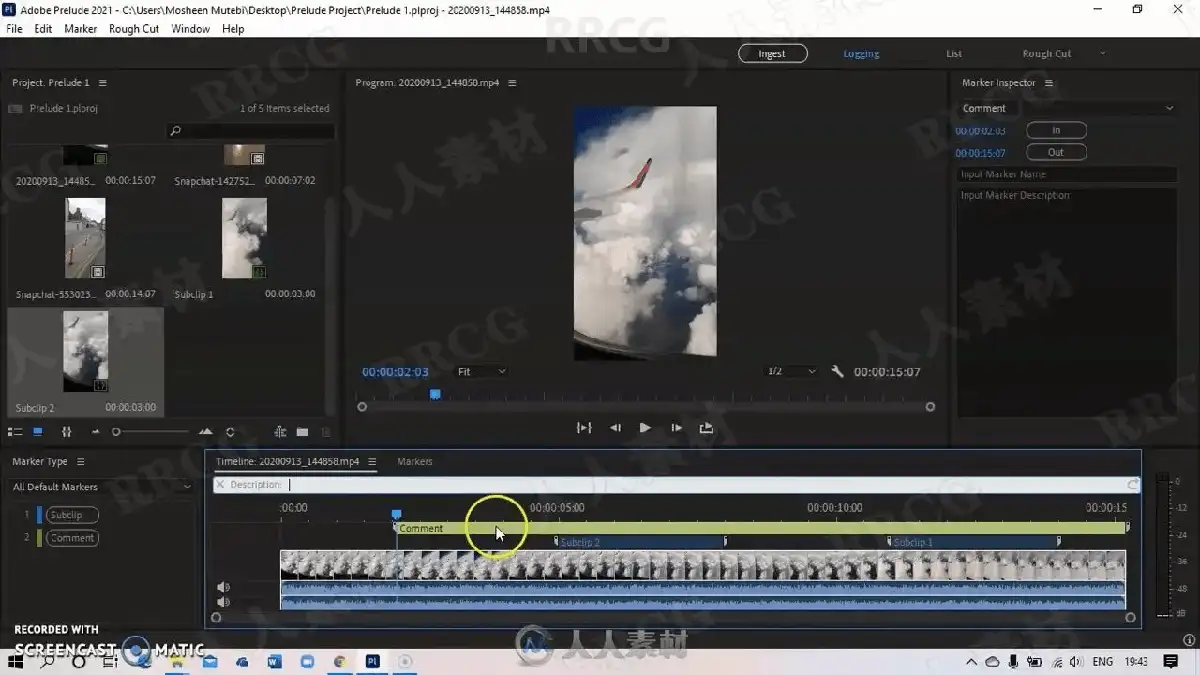1200x675 pixels.
Task: Switch to the Rough Cut workspace
Action: click(1046, 54)
